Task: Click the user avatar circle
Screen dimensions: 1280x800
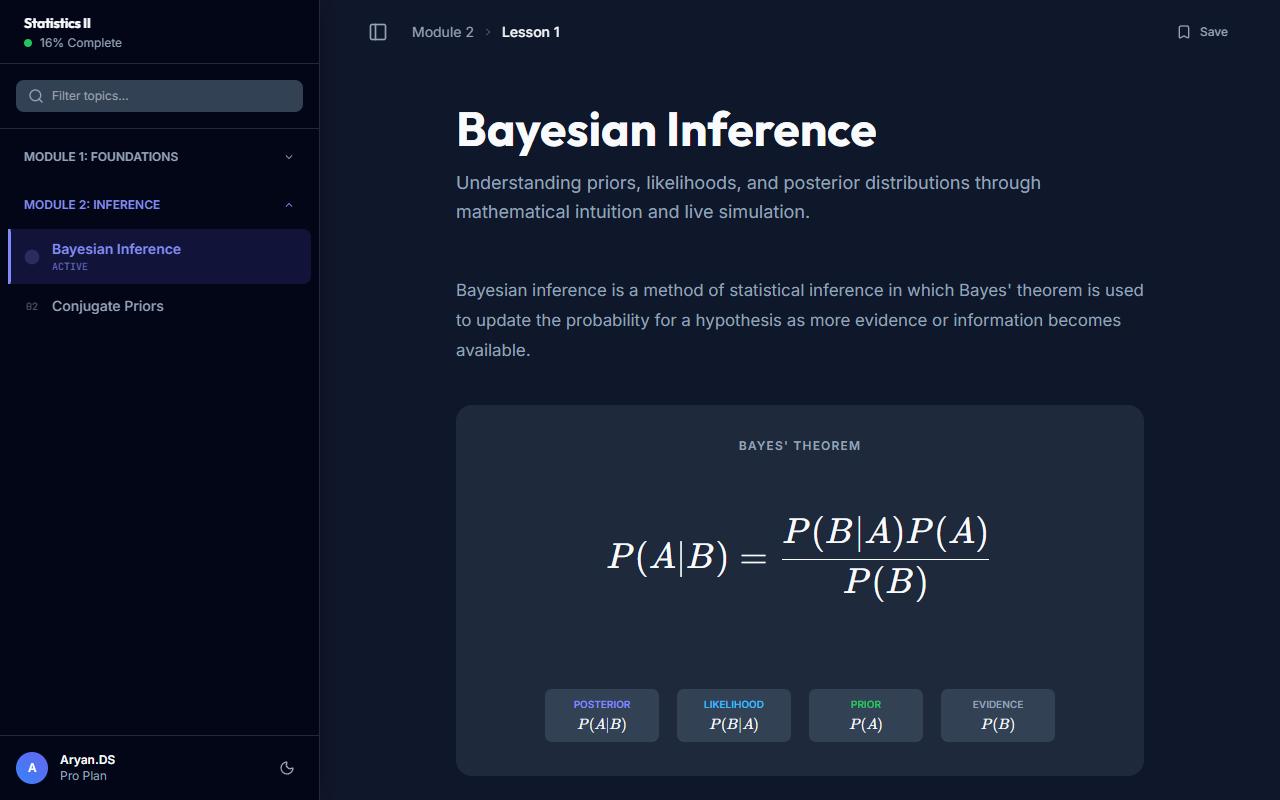Action: (x=32, y=768)
